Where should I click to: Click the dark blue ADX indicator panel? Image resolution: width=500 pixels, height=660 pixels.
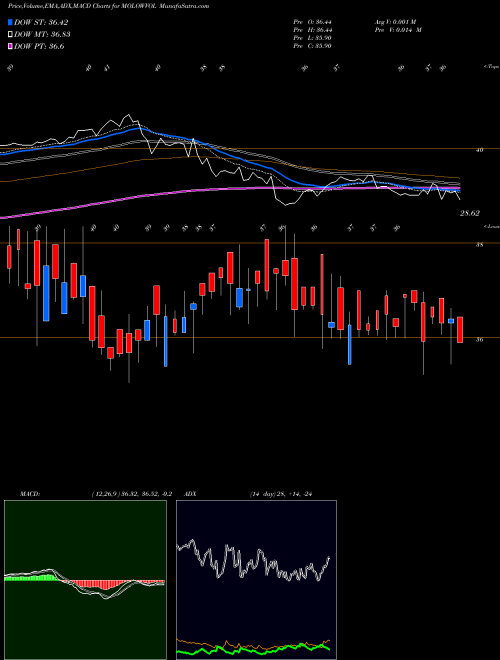[x=256, y=580]
